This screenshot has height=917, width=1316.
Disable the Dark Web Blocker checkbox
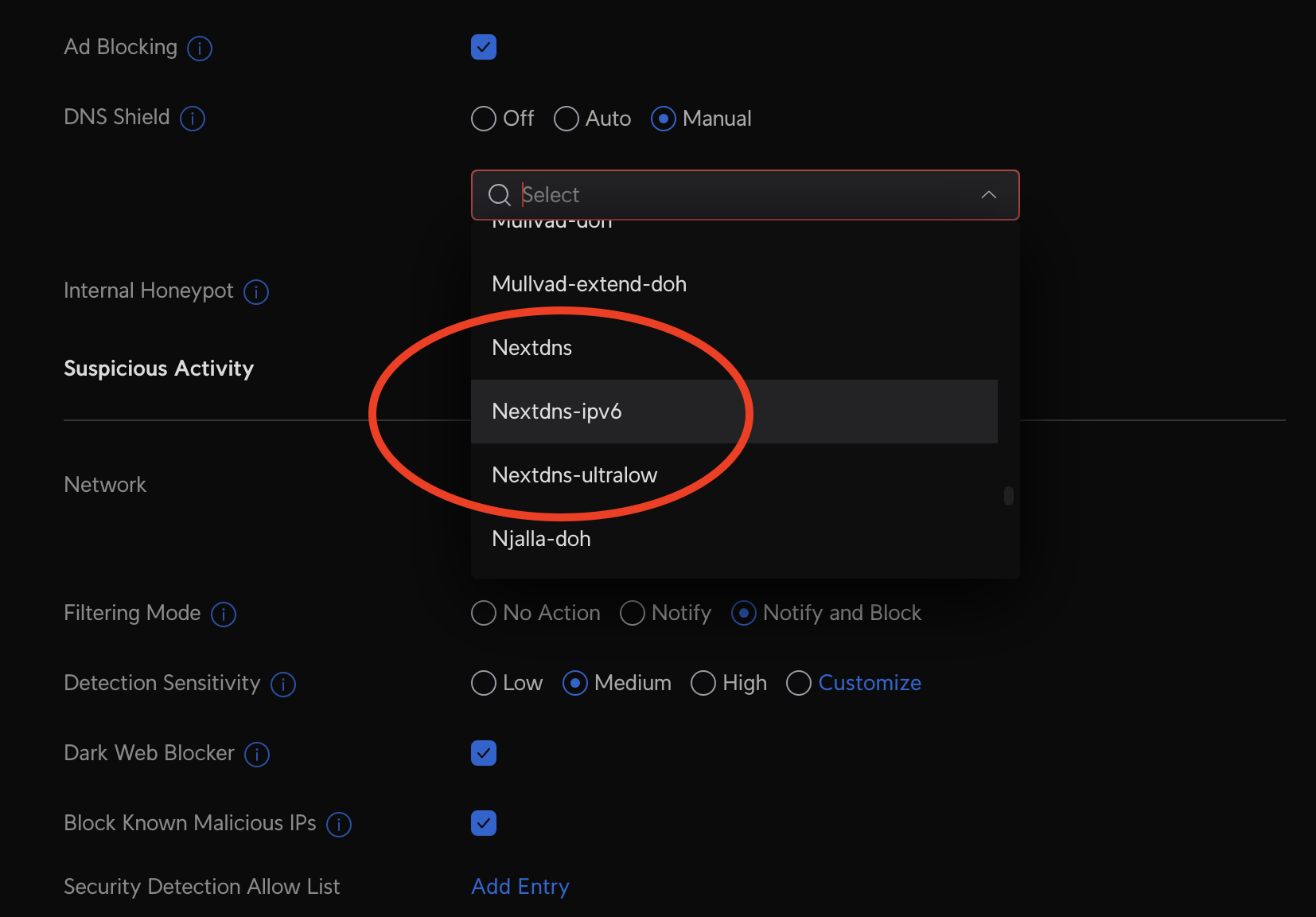tap(484, 753)
